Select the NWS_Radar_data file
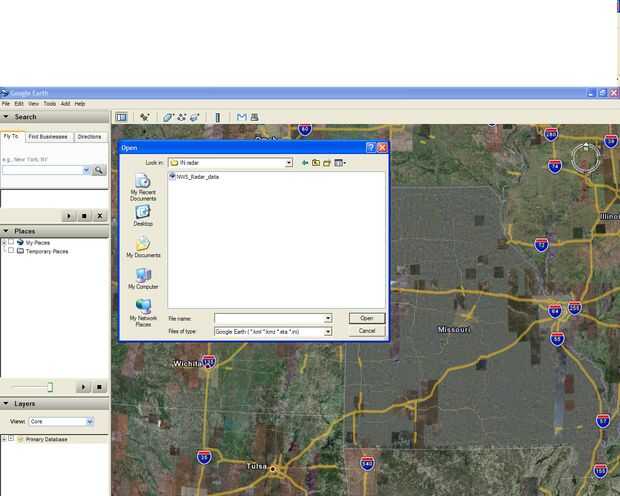This screenshot has width=620, height=496. [194, 177]
